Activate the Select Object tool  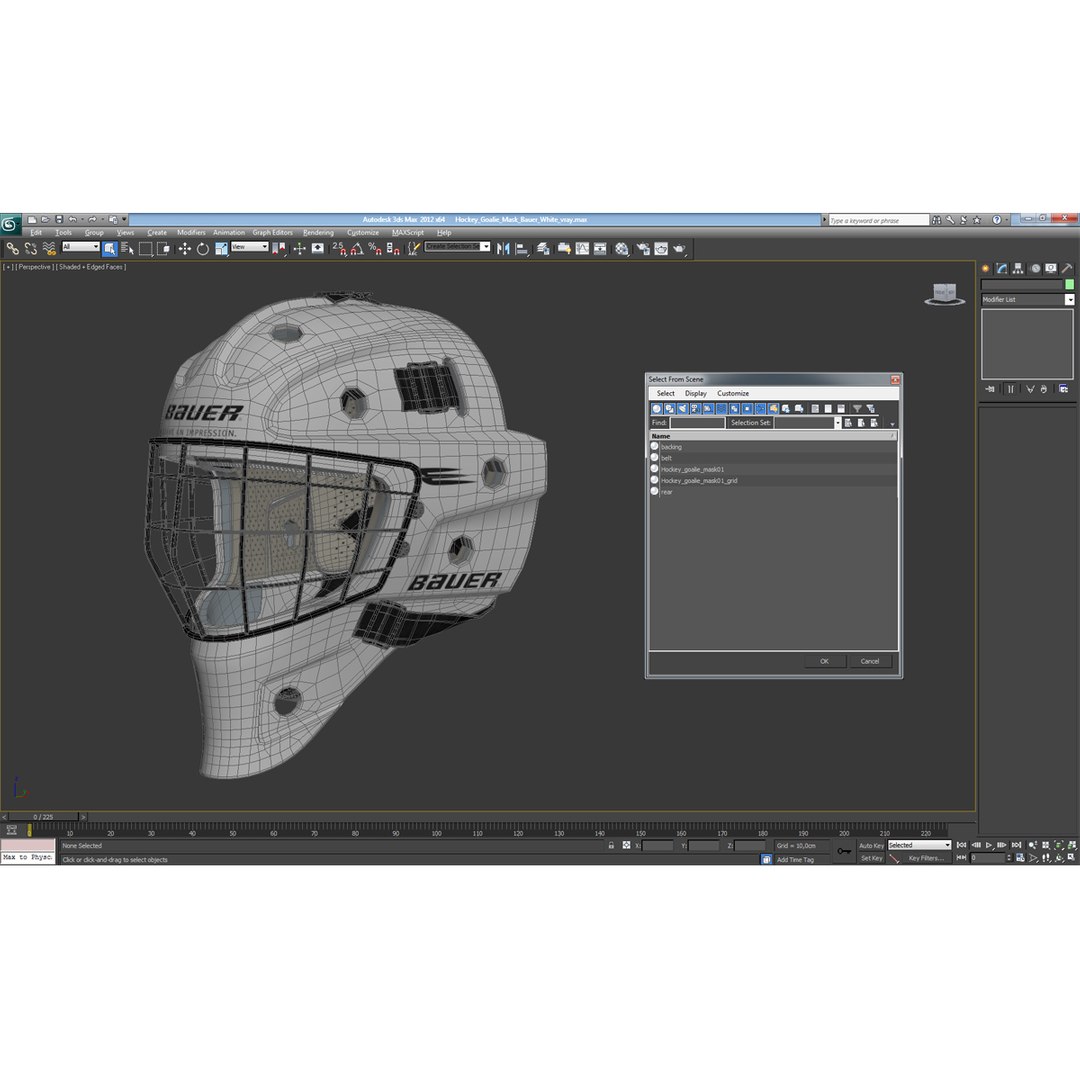[x=110, y=249]
